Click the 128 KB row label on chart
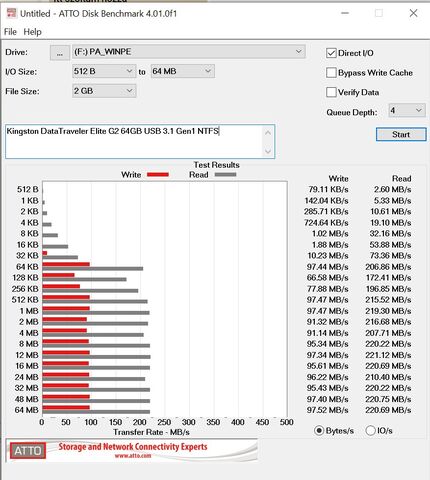 click(x=25, y=278)
